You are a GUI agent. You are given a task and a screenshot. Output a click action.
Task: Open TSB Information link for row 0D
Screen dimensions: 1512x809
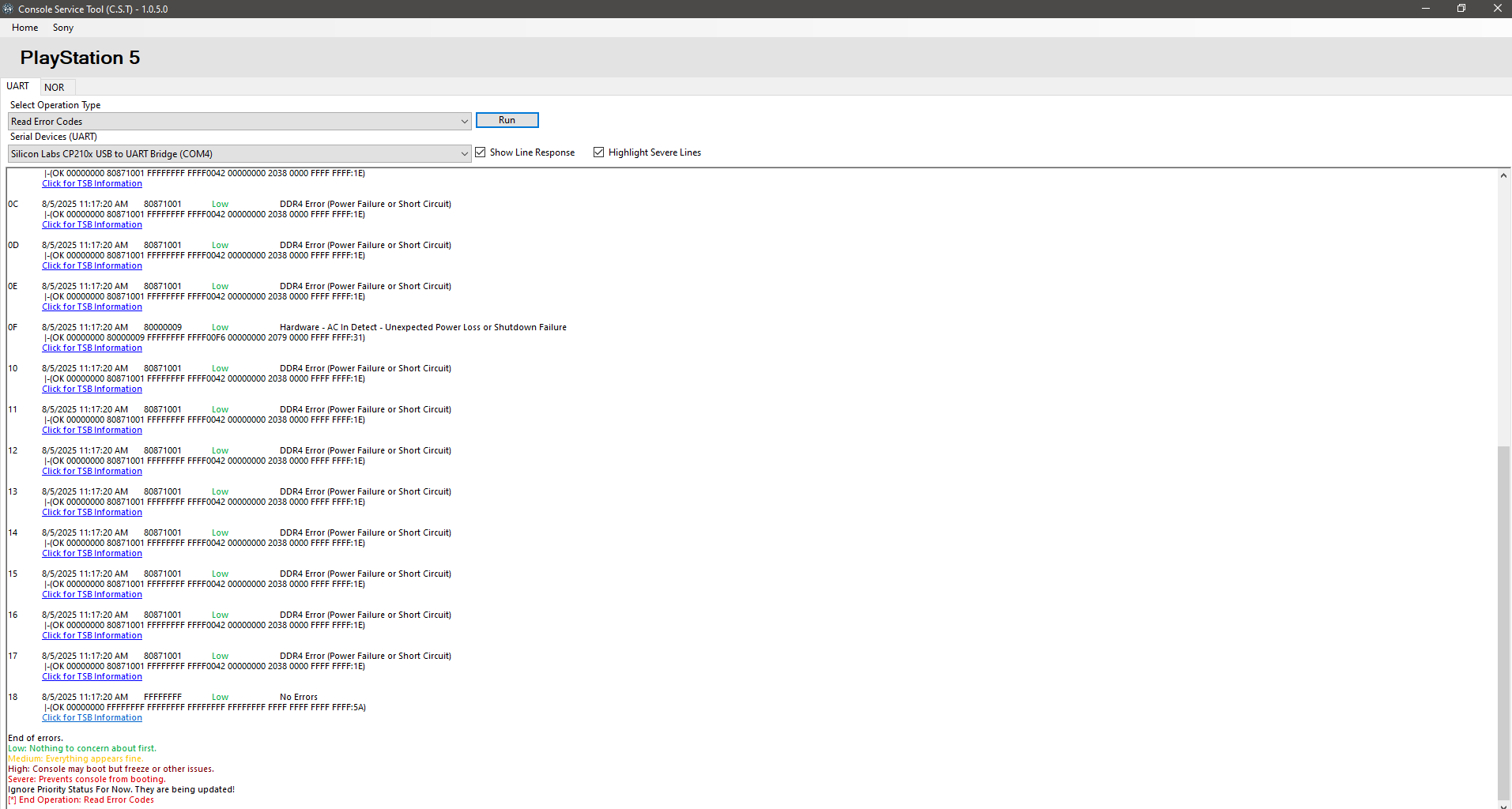[92, 266]
